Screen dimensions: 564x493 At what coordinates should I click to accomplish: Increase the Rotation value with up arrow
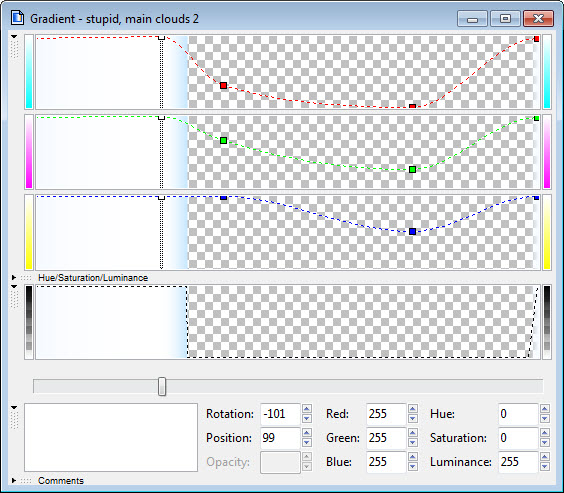(307, 409)
